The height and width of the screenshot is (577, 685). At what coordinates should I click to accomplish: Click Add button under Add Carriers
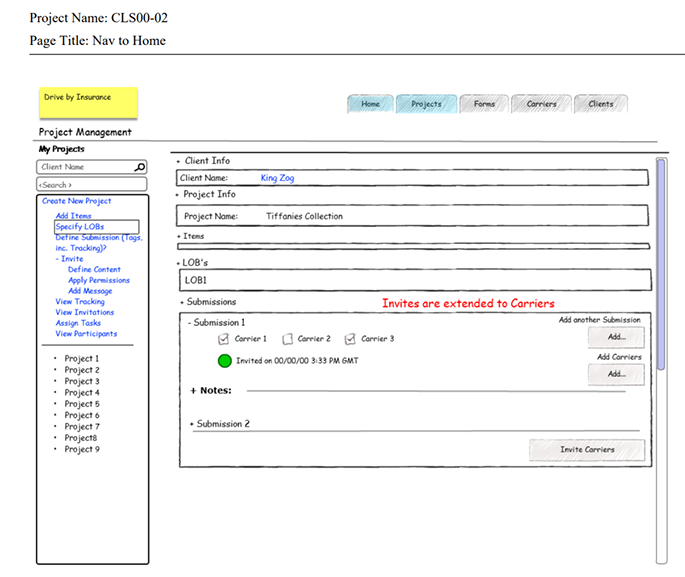(x=617, y=374)
